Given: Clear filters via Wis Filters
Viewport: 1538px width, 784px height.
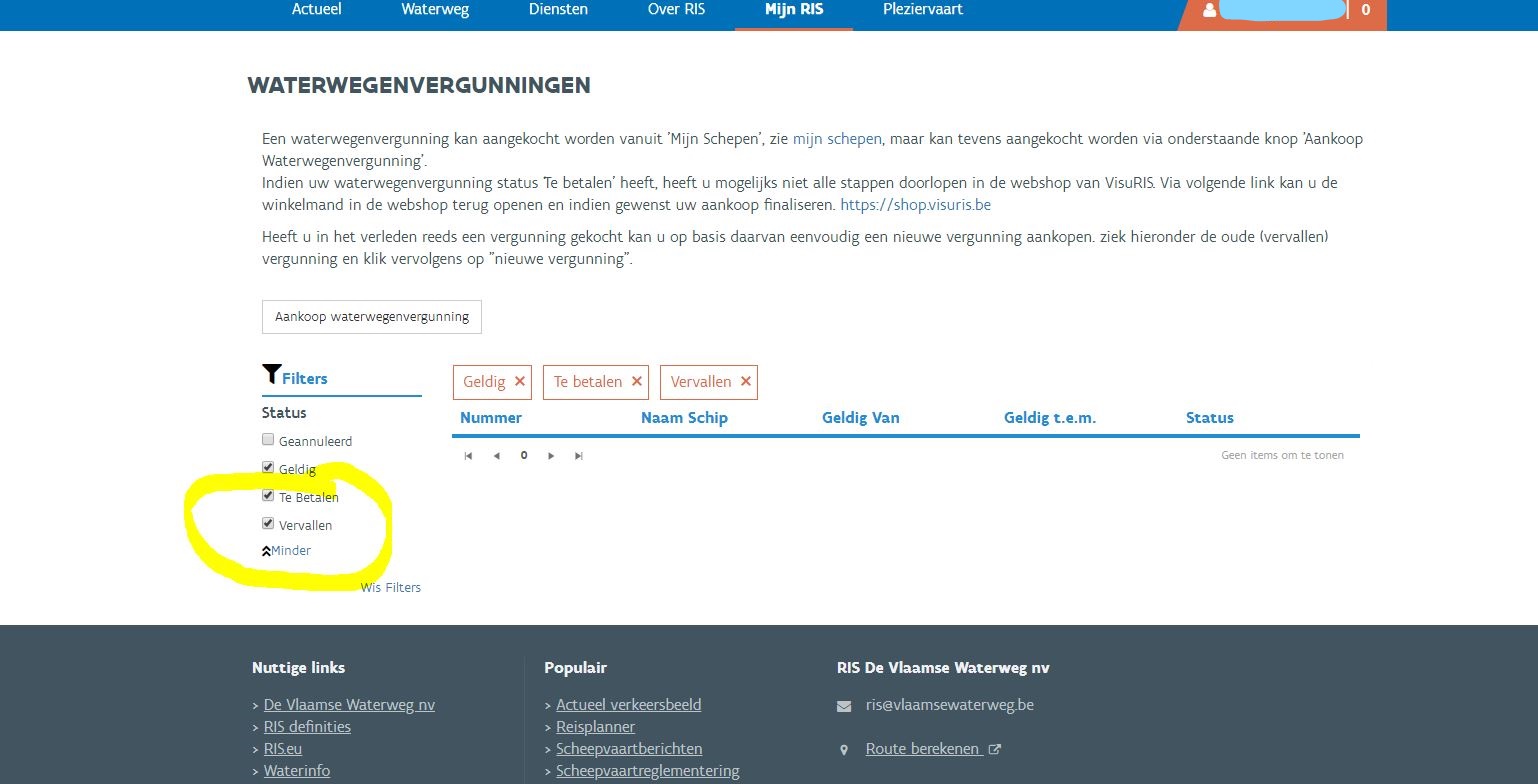Looking at the screenshot, I should pos(391,588).
